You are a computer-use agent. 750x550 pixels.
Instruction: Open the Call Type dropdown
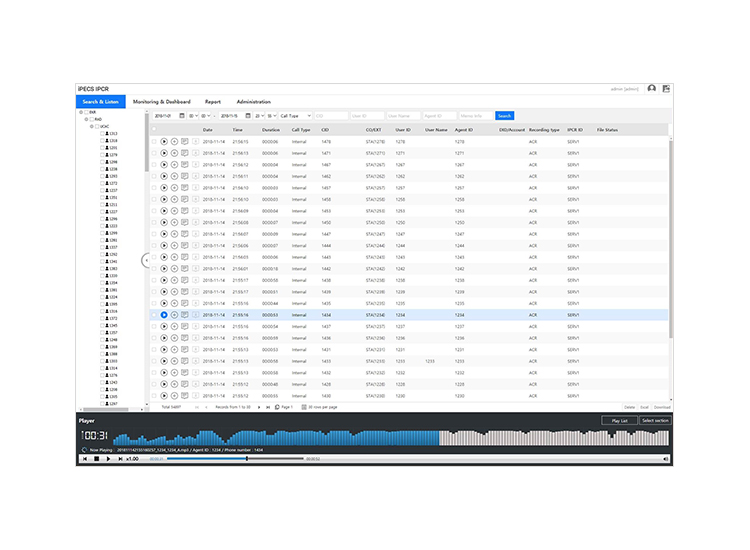pyautogui.click(x=296, y=116)
